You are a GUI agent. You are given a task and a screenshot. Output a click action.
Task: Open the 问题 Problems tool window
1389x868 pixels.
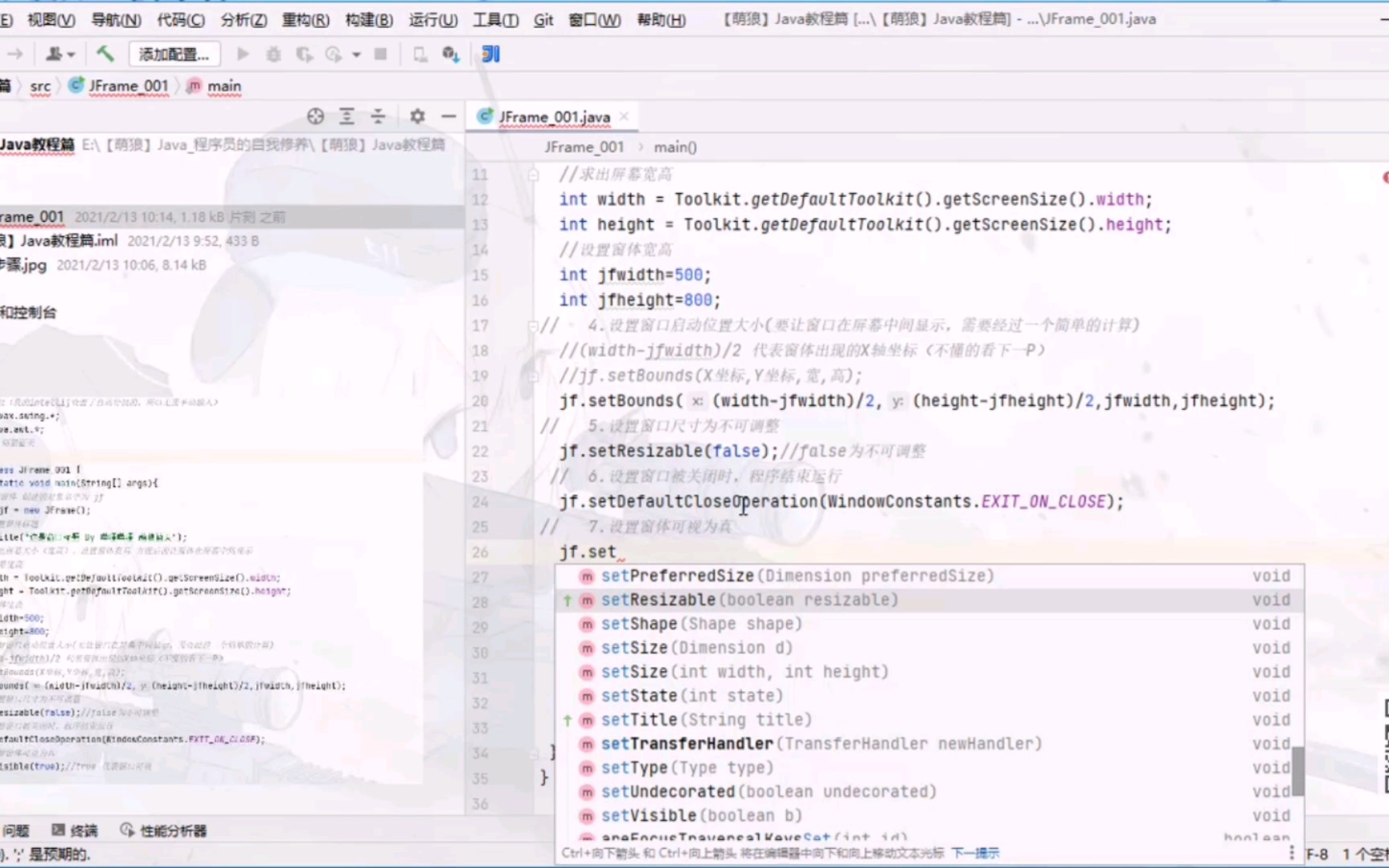pyautogui.click(x=15, y=830)
